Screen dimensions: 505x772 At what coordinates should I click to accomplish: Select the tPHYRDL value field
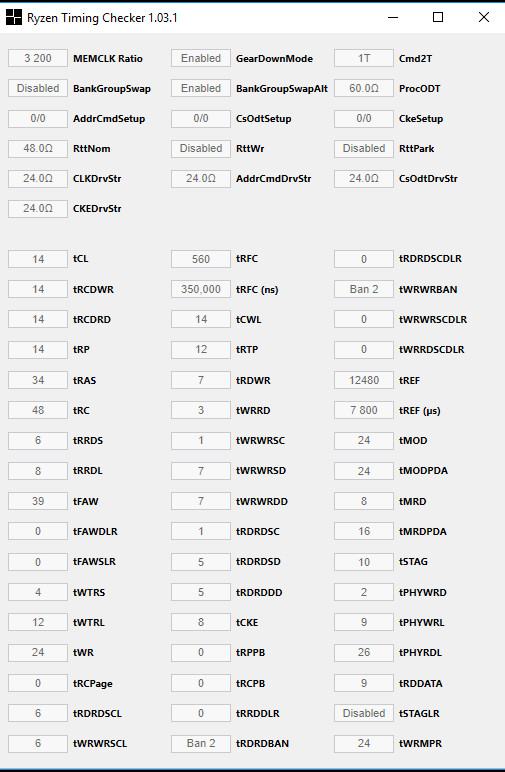tap(364, 652)
